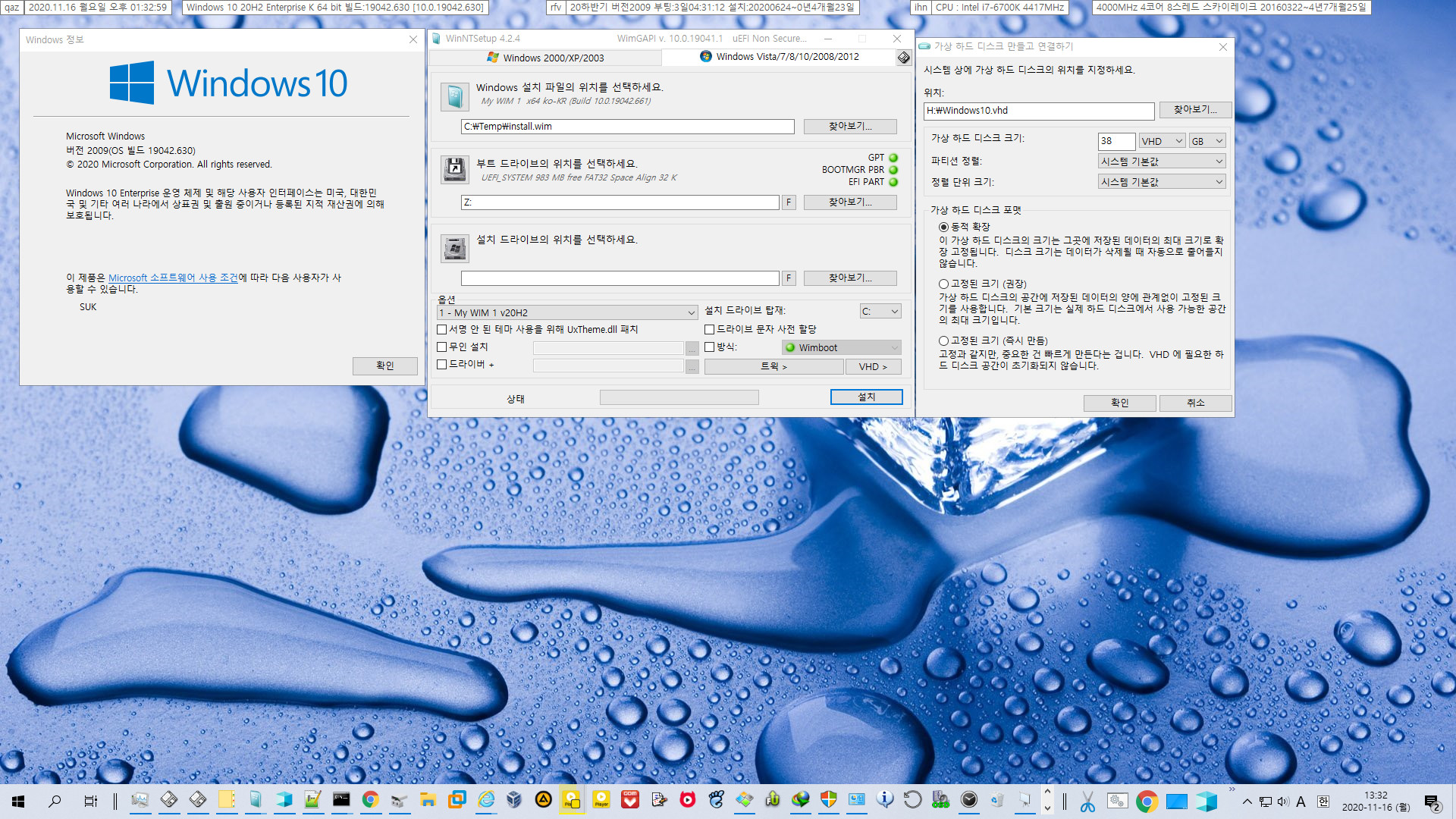
Task: Click the F button beside the install drive field
Action: tap(789, 278)
